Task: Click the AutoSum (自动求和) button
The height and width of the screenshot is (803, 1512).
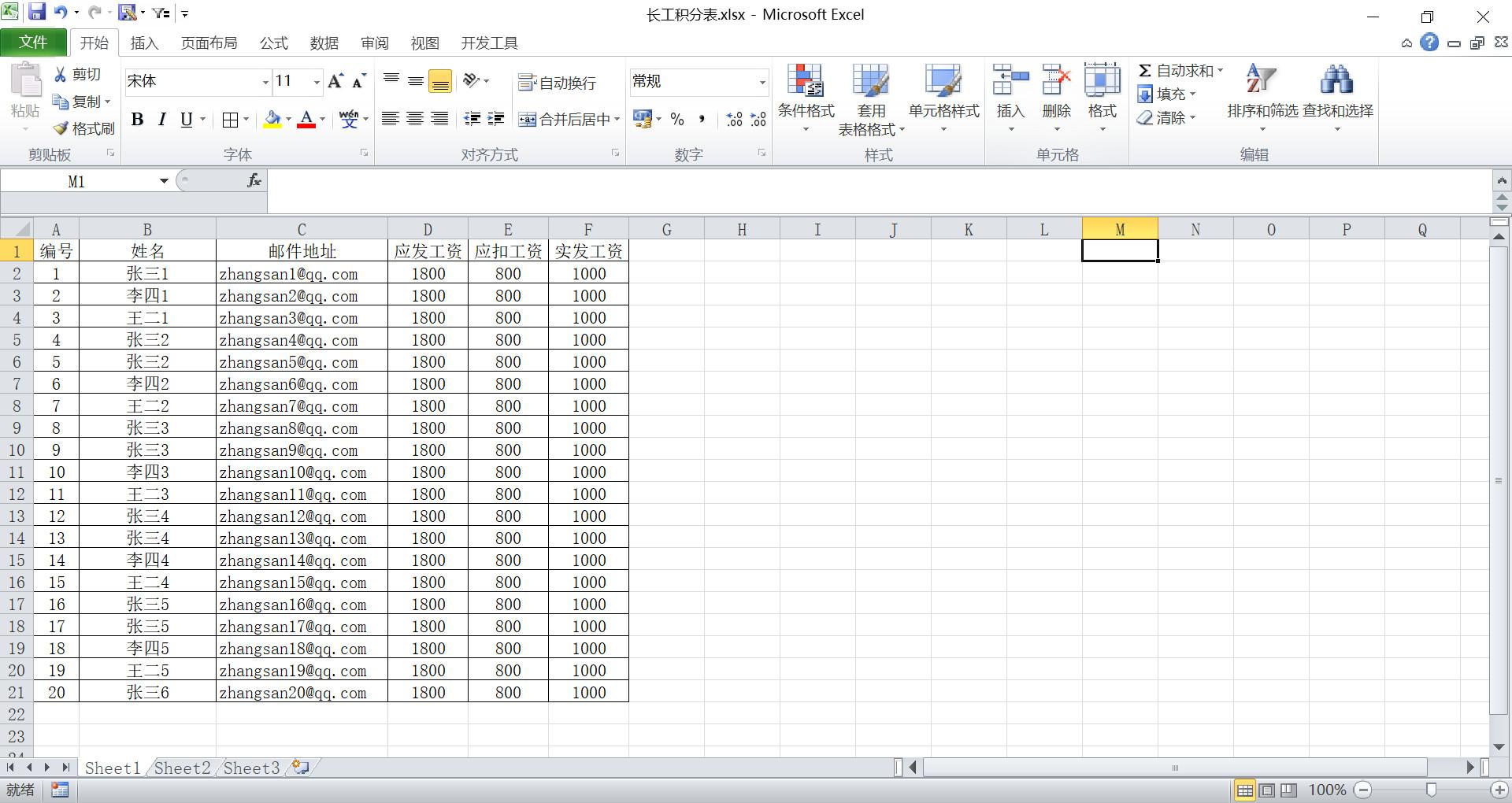Action: coord(1175,71)
